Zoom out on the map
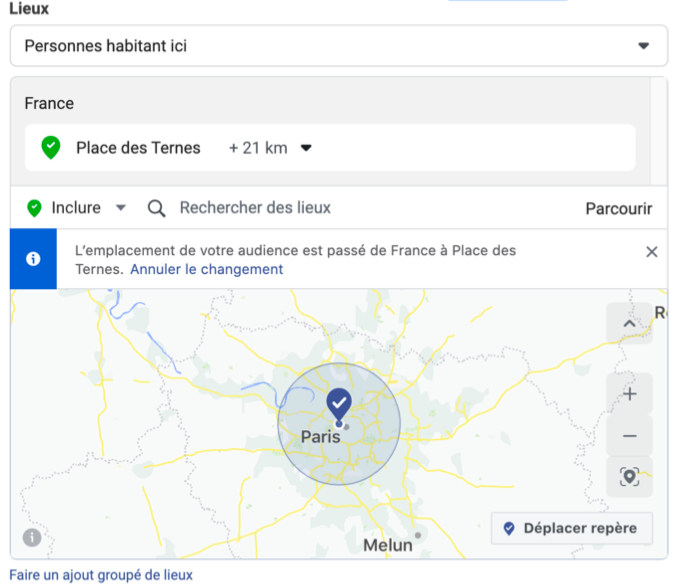Screen dimensions: 677x587 [x=630, y=436]
